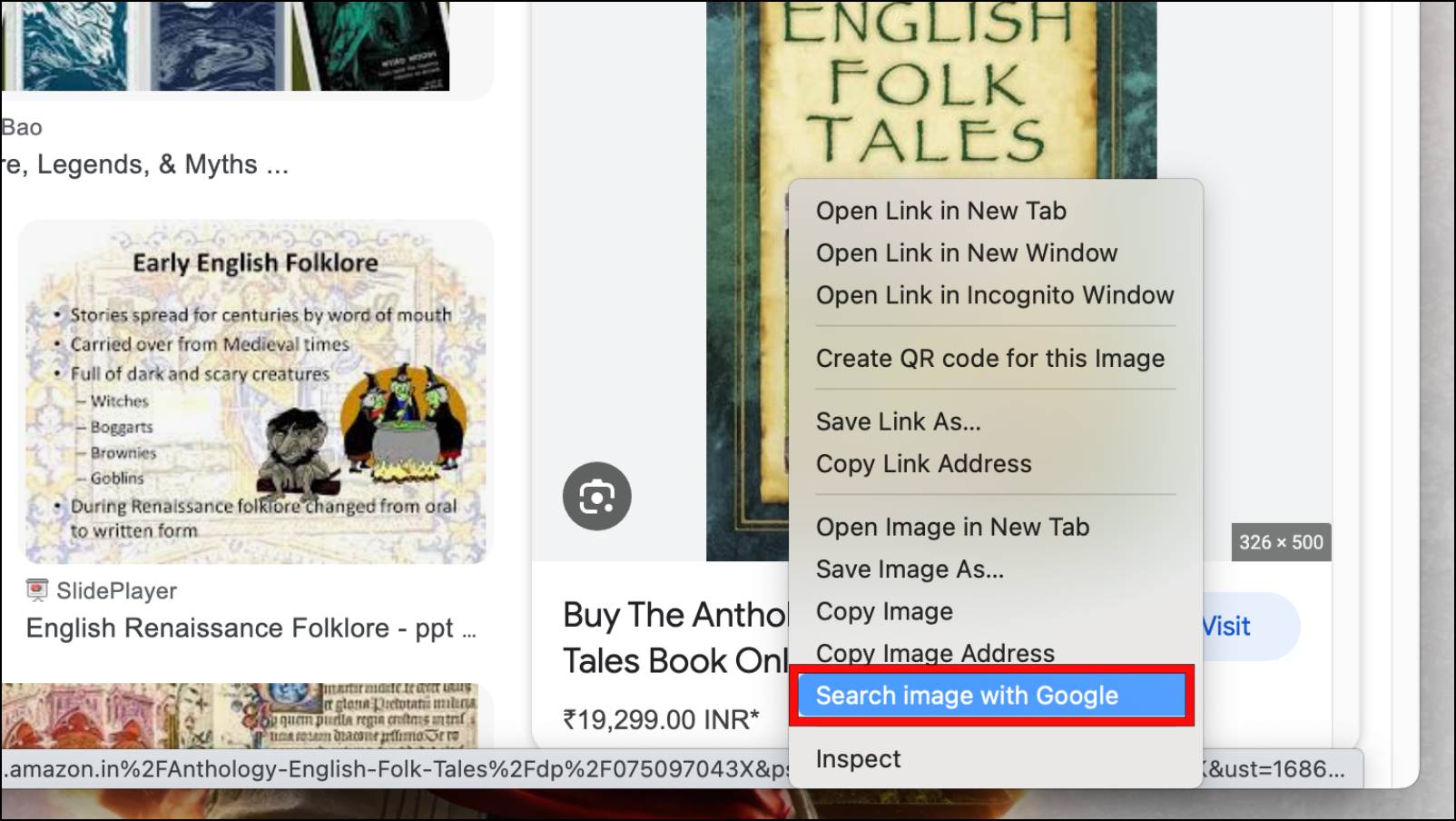1456x821 pixels.
Task: Open the Early English Folklore slide thumbnail
Action: (x=256, y=391)
